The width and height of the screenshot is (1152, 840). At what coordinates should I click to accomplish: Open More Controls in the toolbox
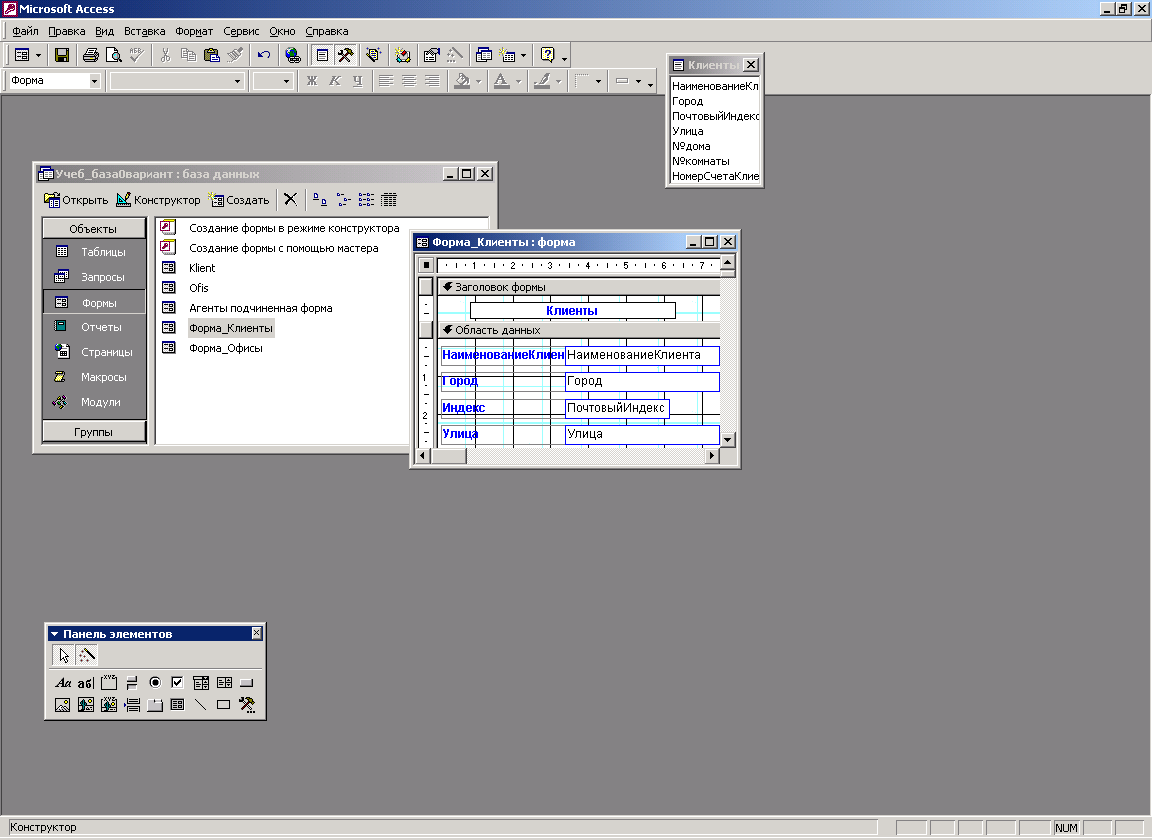click(x=247, y=705)
